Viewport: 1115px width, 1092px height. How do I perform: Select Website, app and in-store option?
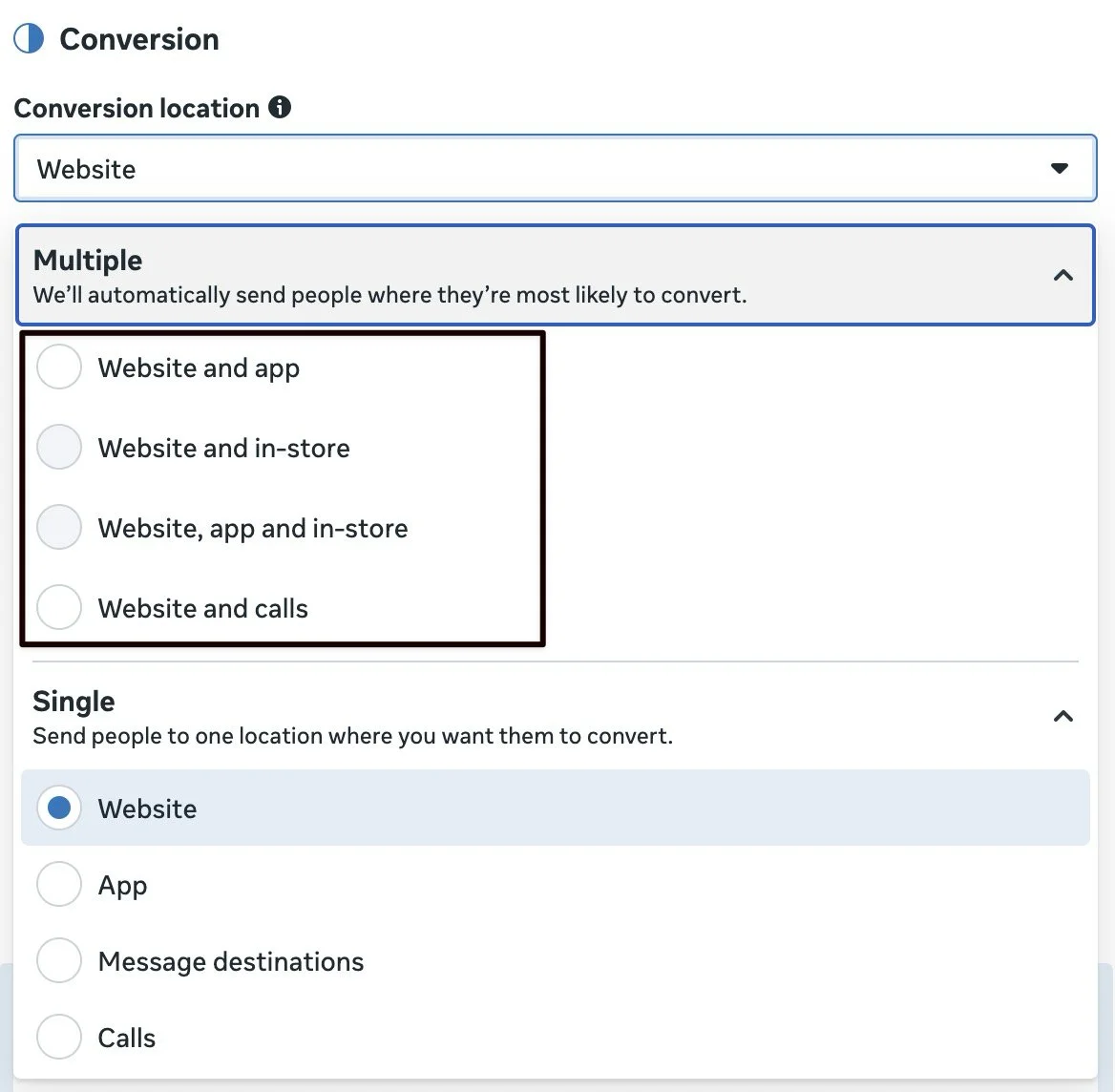(58, 528)
